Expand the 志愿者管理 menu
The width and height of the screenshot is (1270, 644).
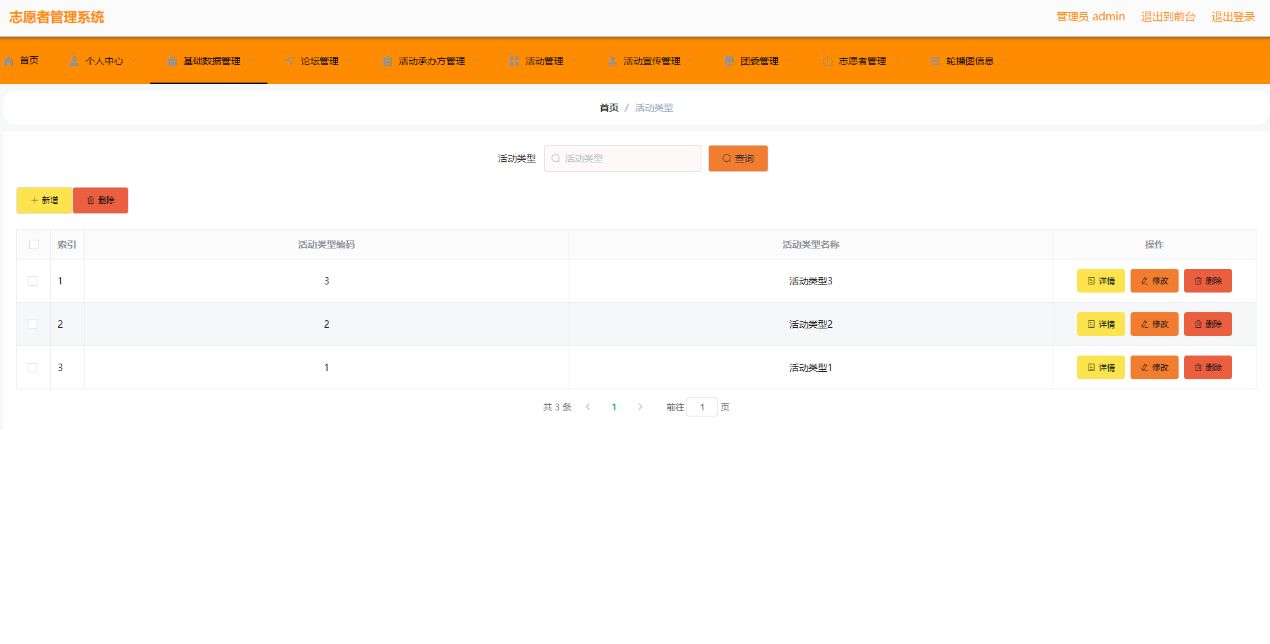[858, 61]
